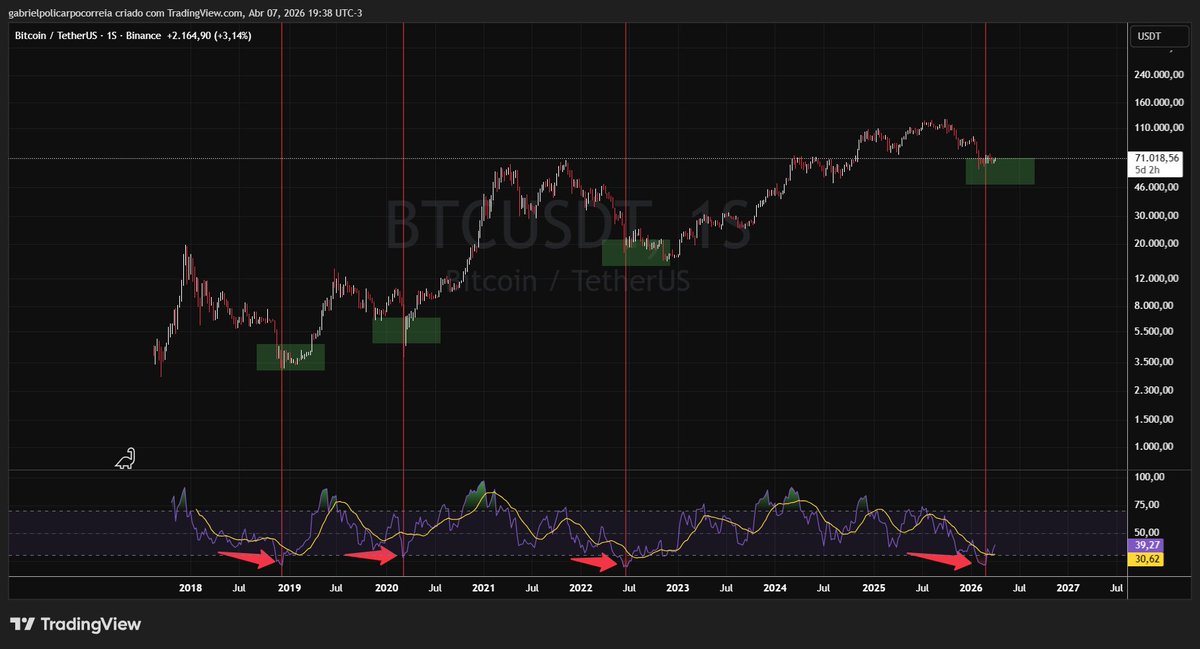The image size is (1200, 649).
Task: Click the 240.000,00 price axis label
Action: 1158,75
